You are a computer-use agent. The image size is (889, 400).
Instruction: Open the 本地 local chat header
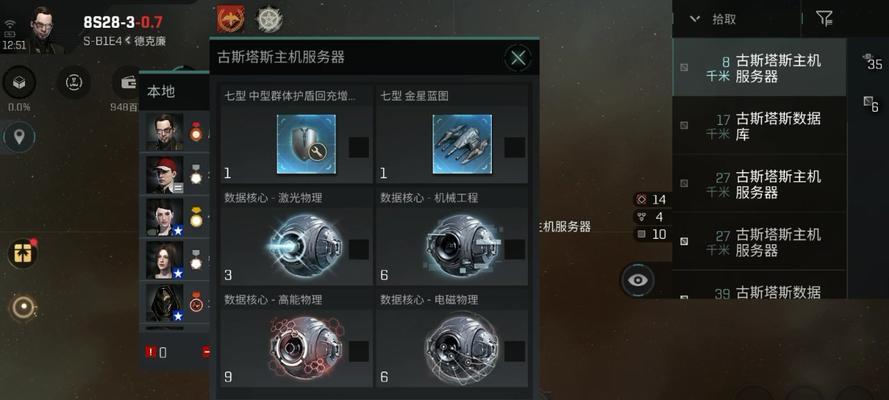click(162, 91)
